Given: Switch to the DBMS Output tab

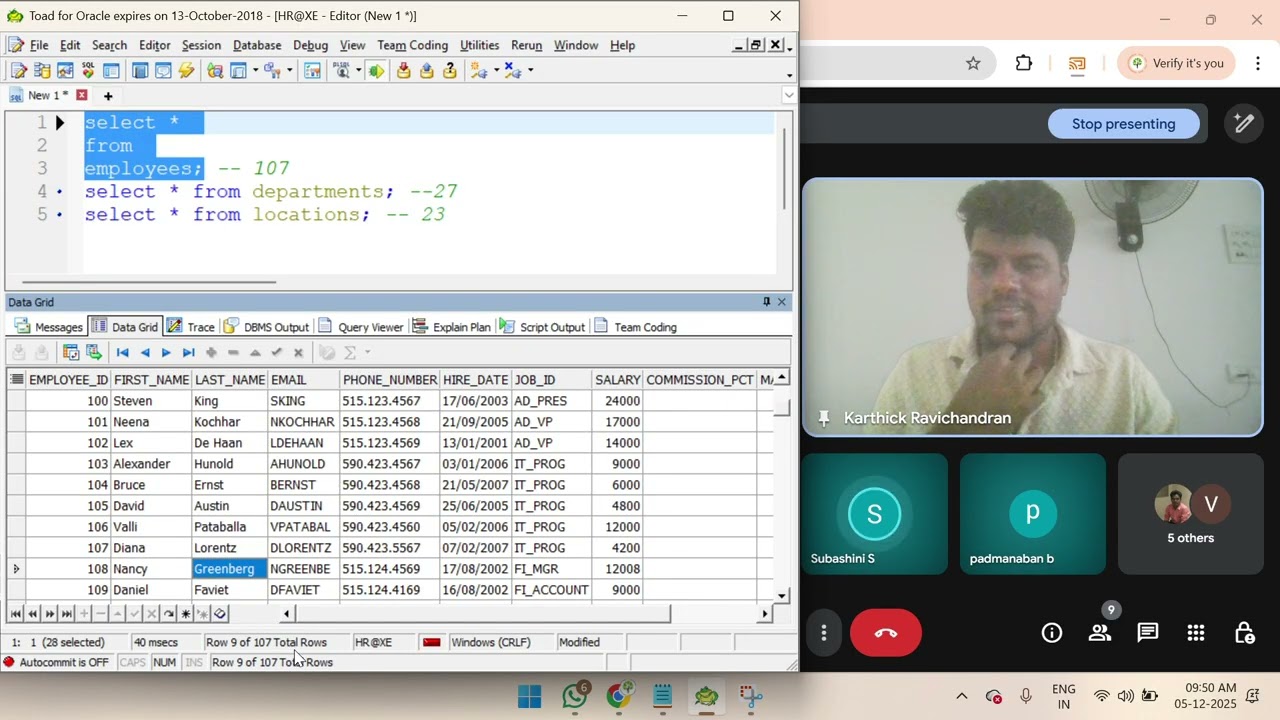Looking at the screenshot, I should [266, 327].
